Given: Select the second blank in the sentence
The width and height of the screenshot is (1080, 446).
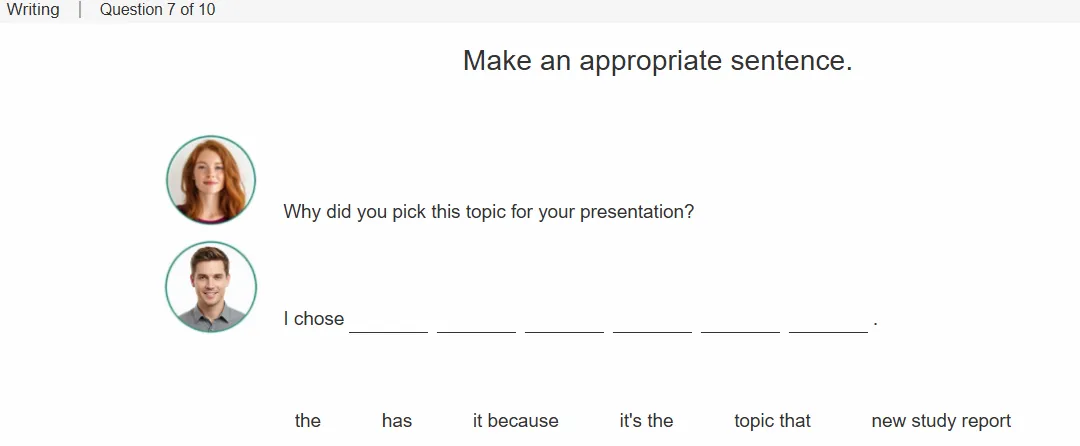Looking at the screenshot, I should pyautogui.click(x=476, y=321).
